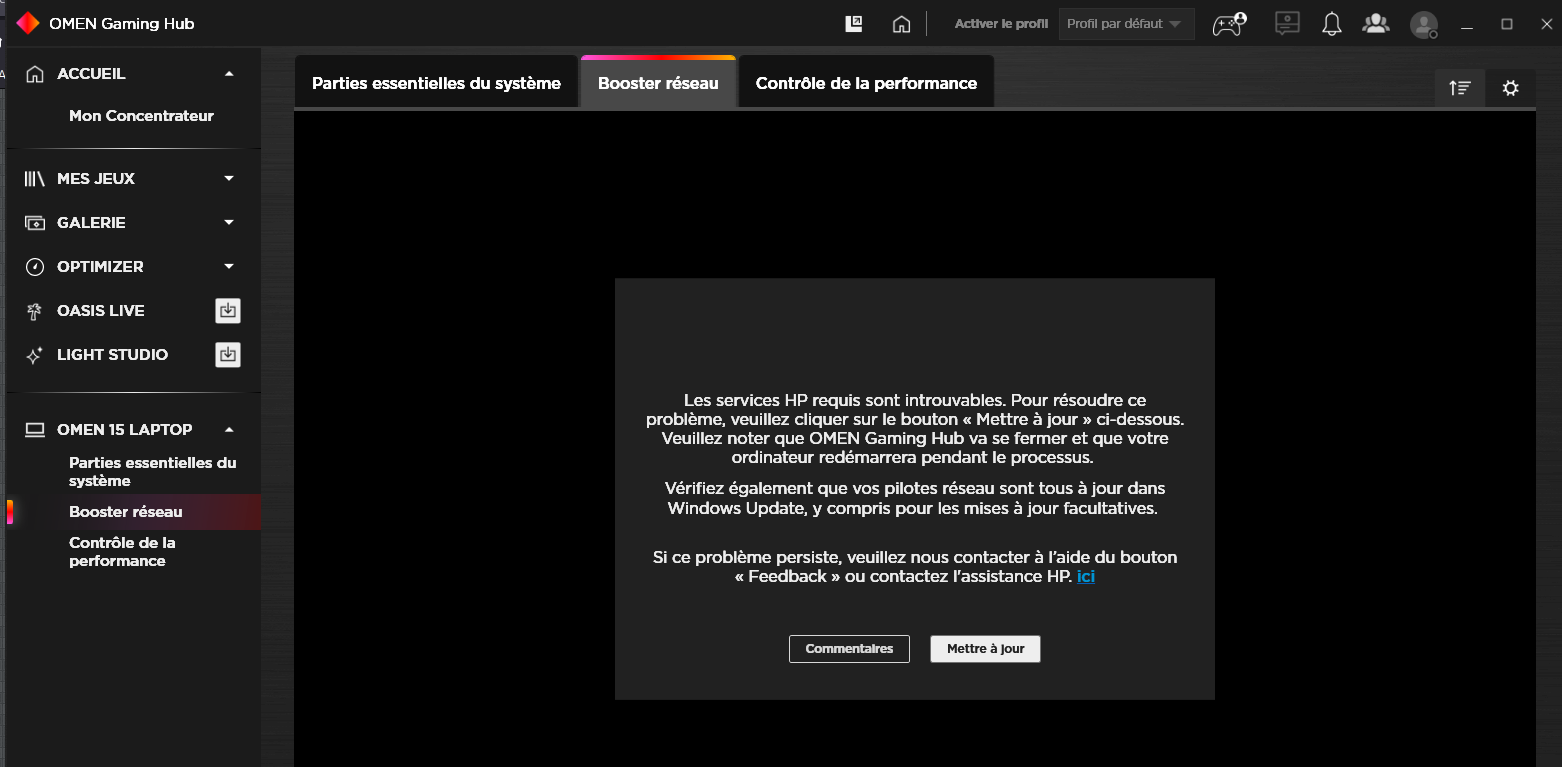The height and width of the screenshot is (767, 1562).
Task: Open the friends group icon
Action: 1376,23
